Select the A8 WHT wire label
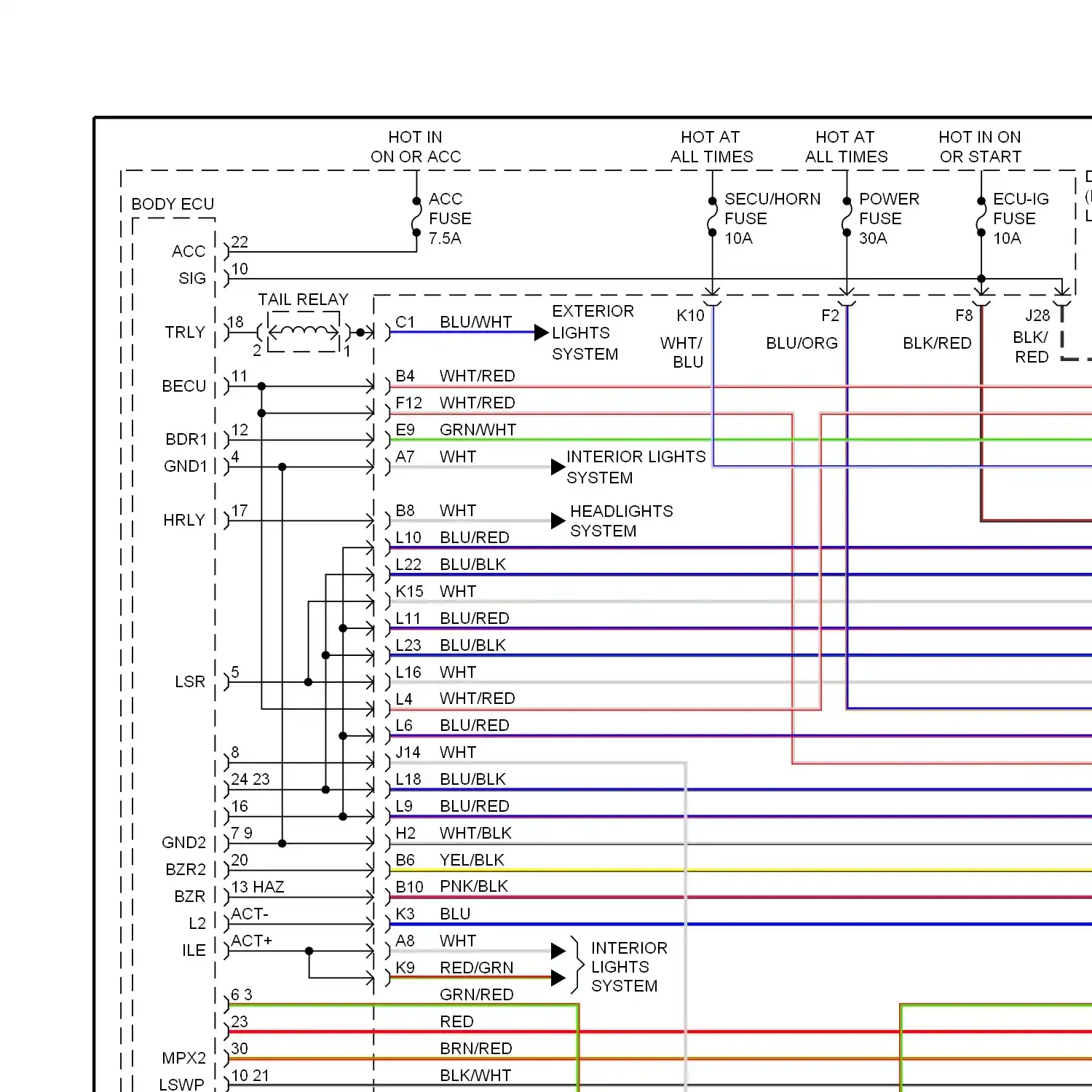Viewport: 1092px width, 1092px height. click(x=435, y=941)
